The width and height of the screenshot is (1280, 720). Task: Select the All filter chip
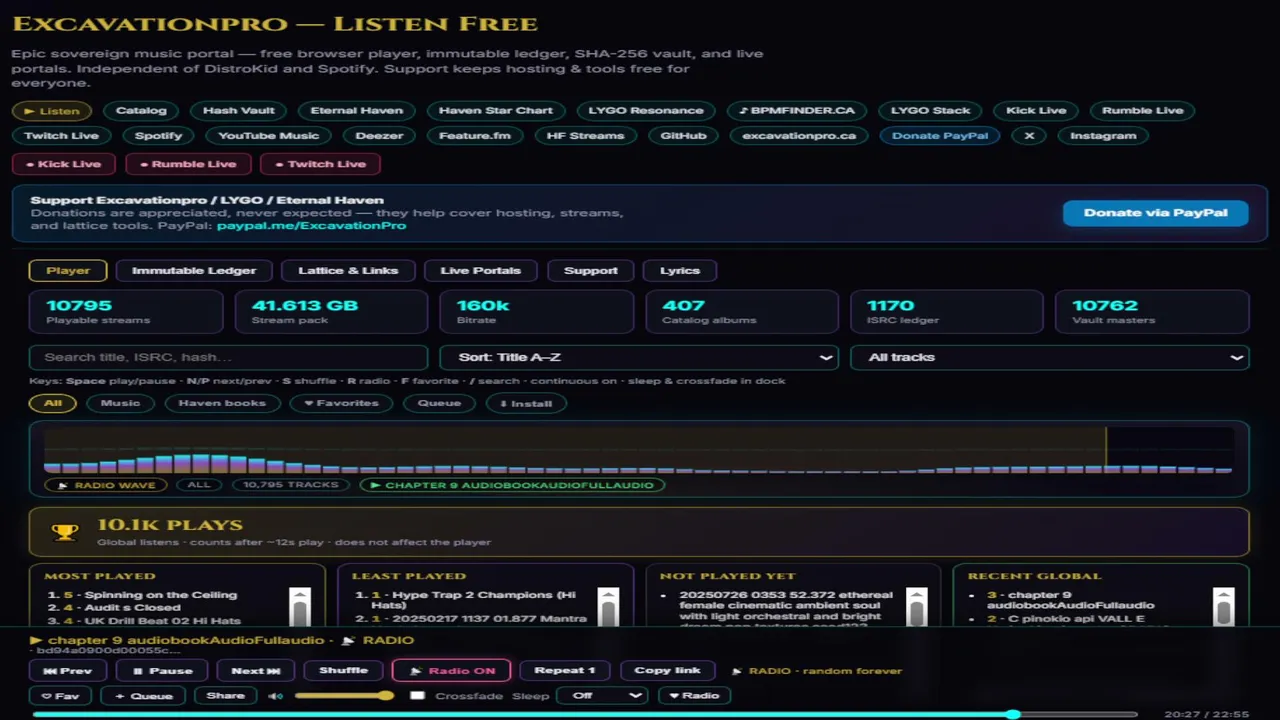click(x=53, y=403)
